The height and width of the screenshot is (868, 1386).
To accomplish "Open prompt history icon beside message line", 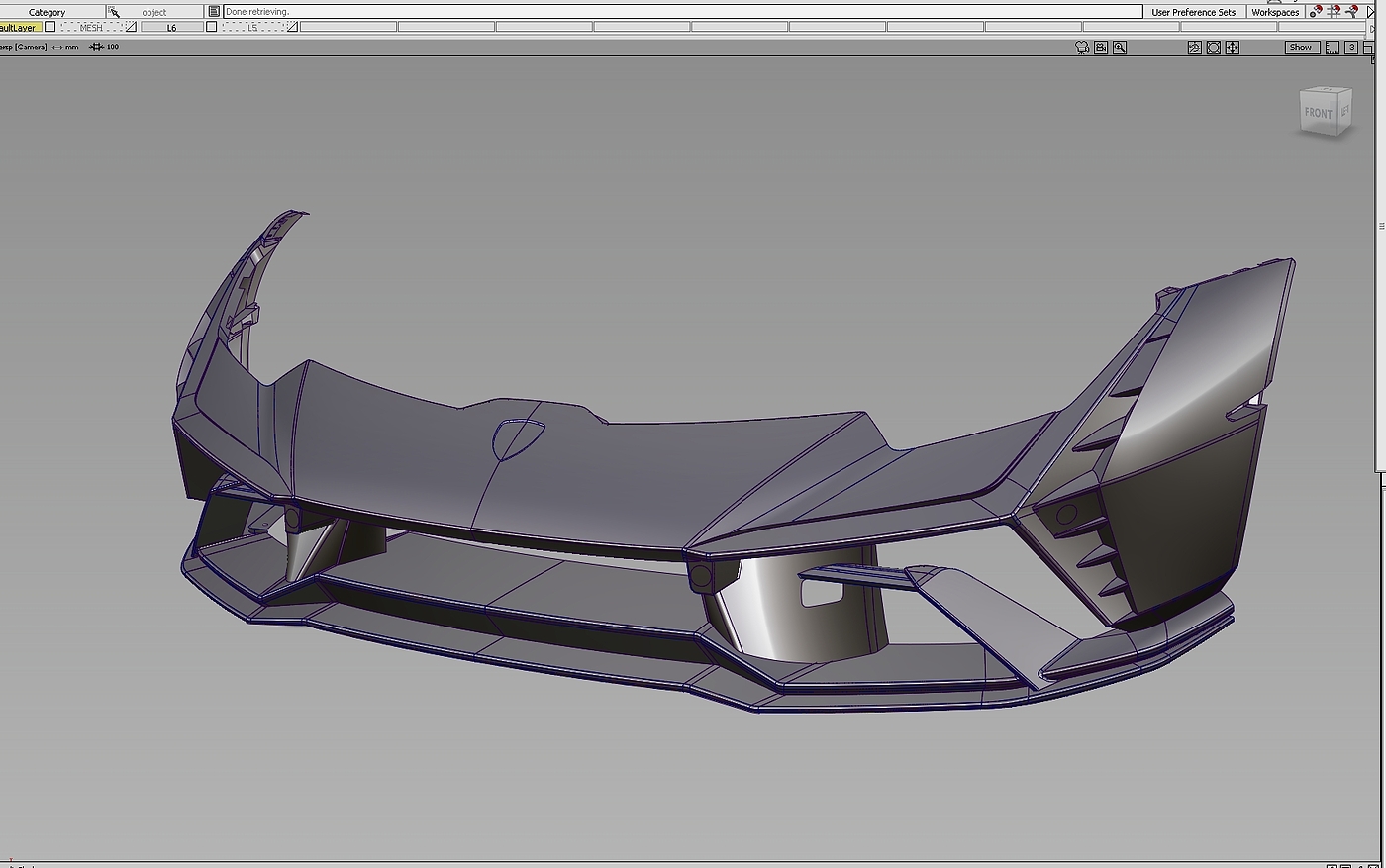I will [x=214, y=12].
